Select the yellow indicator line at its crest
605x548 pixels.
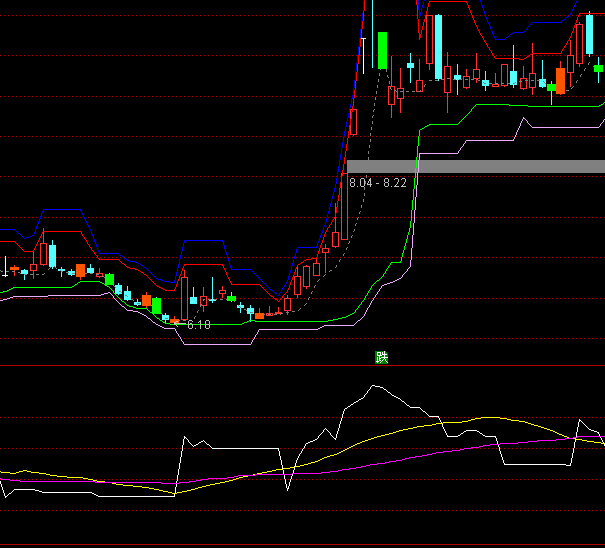tap(486, 417)
